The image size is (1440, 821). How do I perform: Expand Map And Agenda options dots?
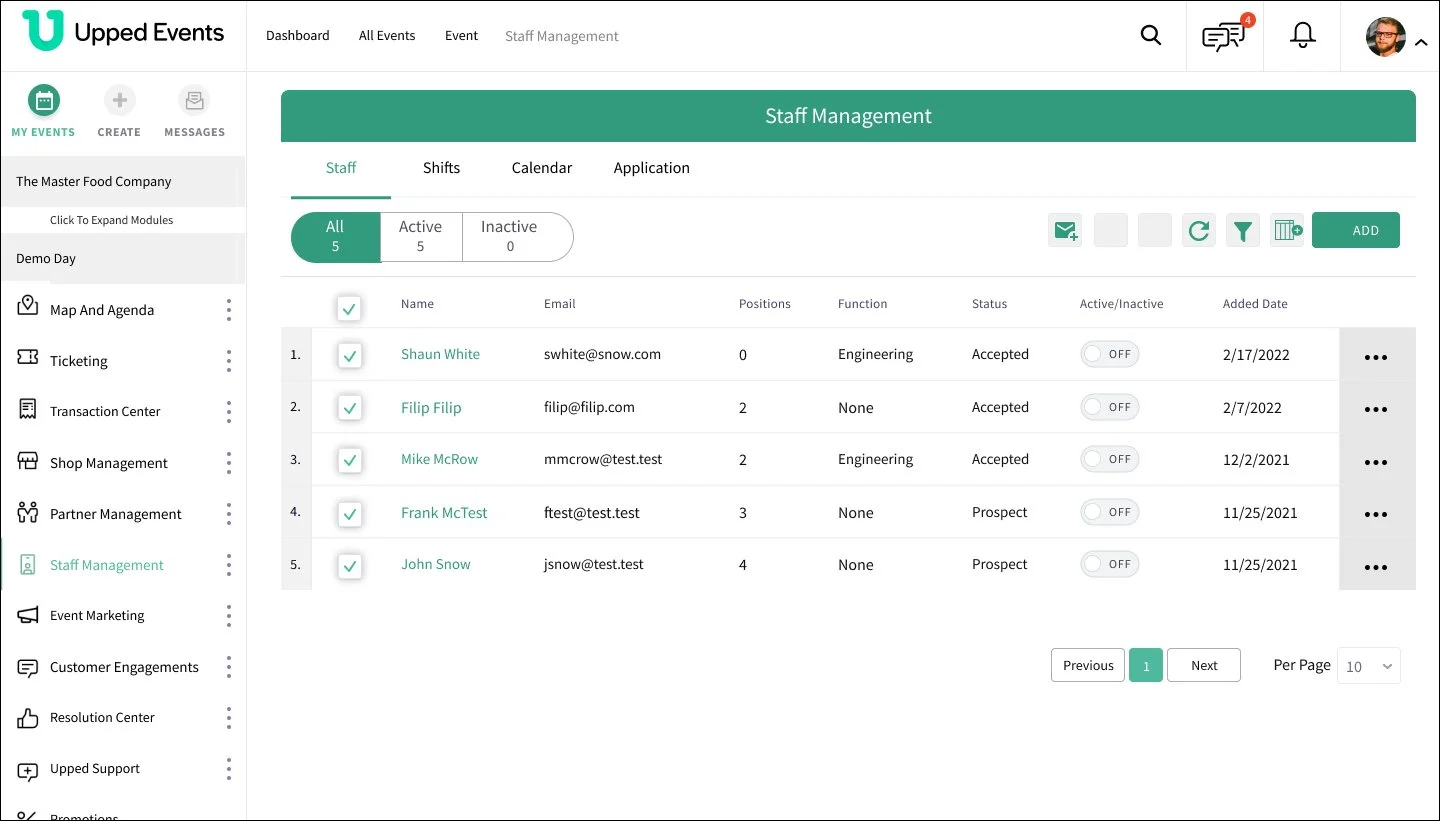228,310
